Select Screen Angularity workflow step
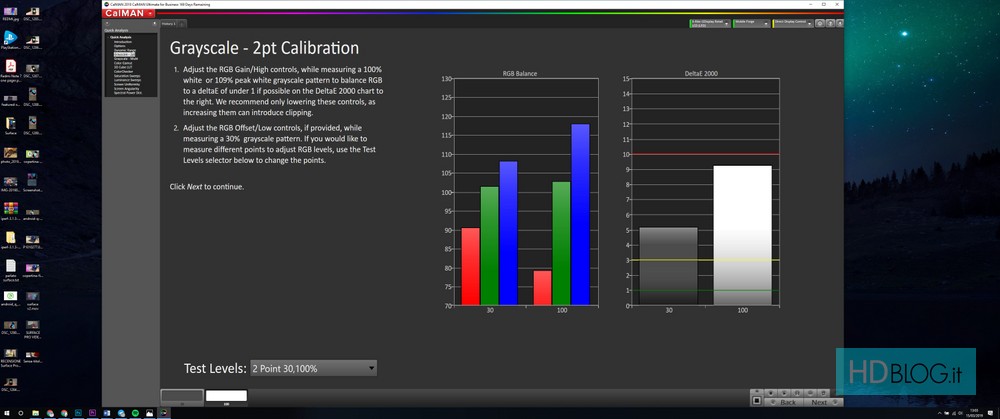 [126, 89]
